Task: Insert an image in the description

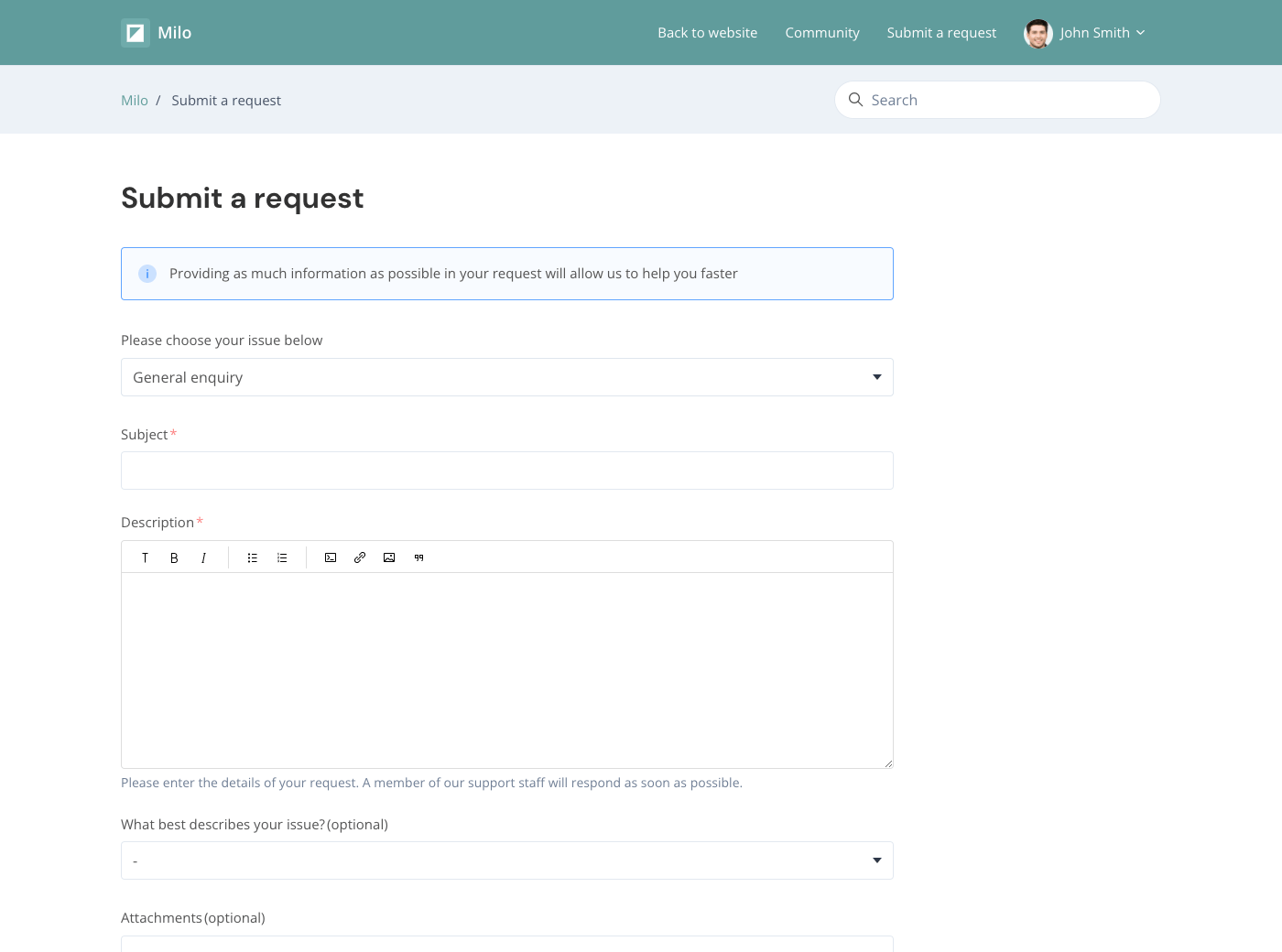Action: click(389, 557)
